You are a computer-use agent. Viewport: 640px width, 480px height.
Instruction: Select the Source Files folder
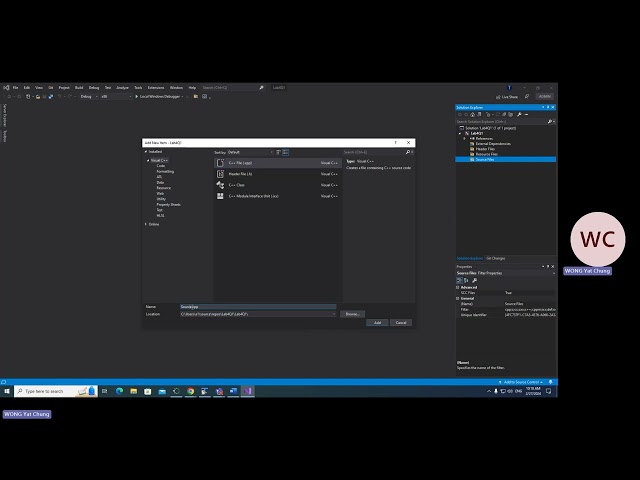(506, 160)
